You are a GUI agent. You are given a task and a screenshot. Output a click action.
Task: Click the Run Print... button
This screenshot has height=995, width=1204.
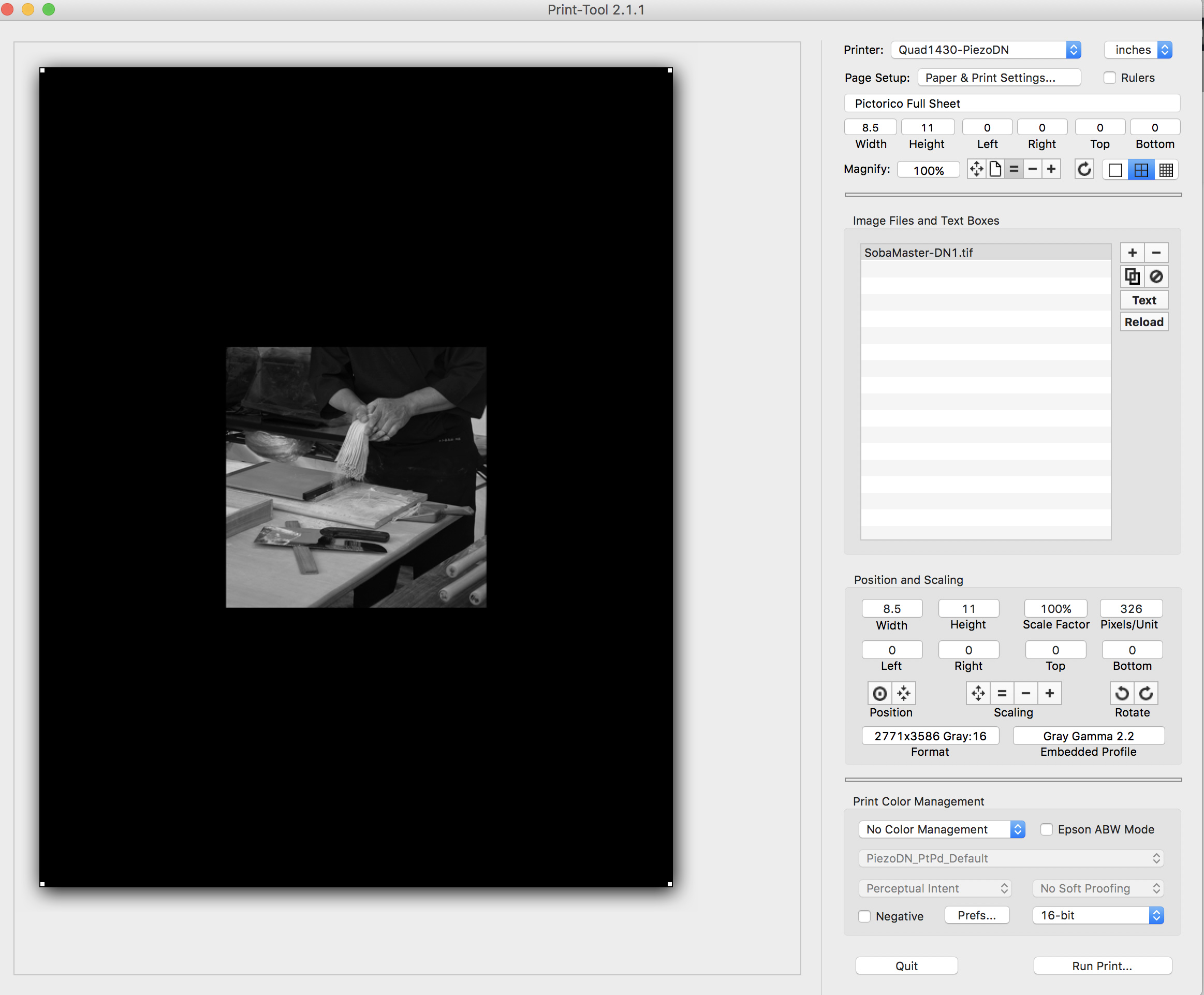pyautogui.click(x=1102, y=966)
